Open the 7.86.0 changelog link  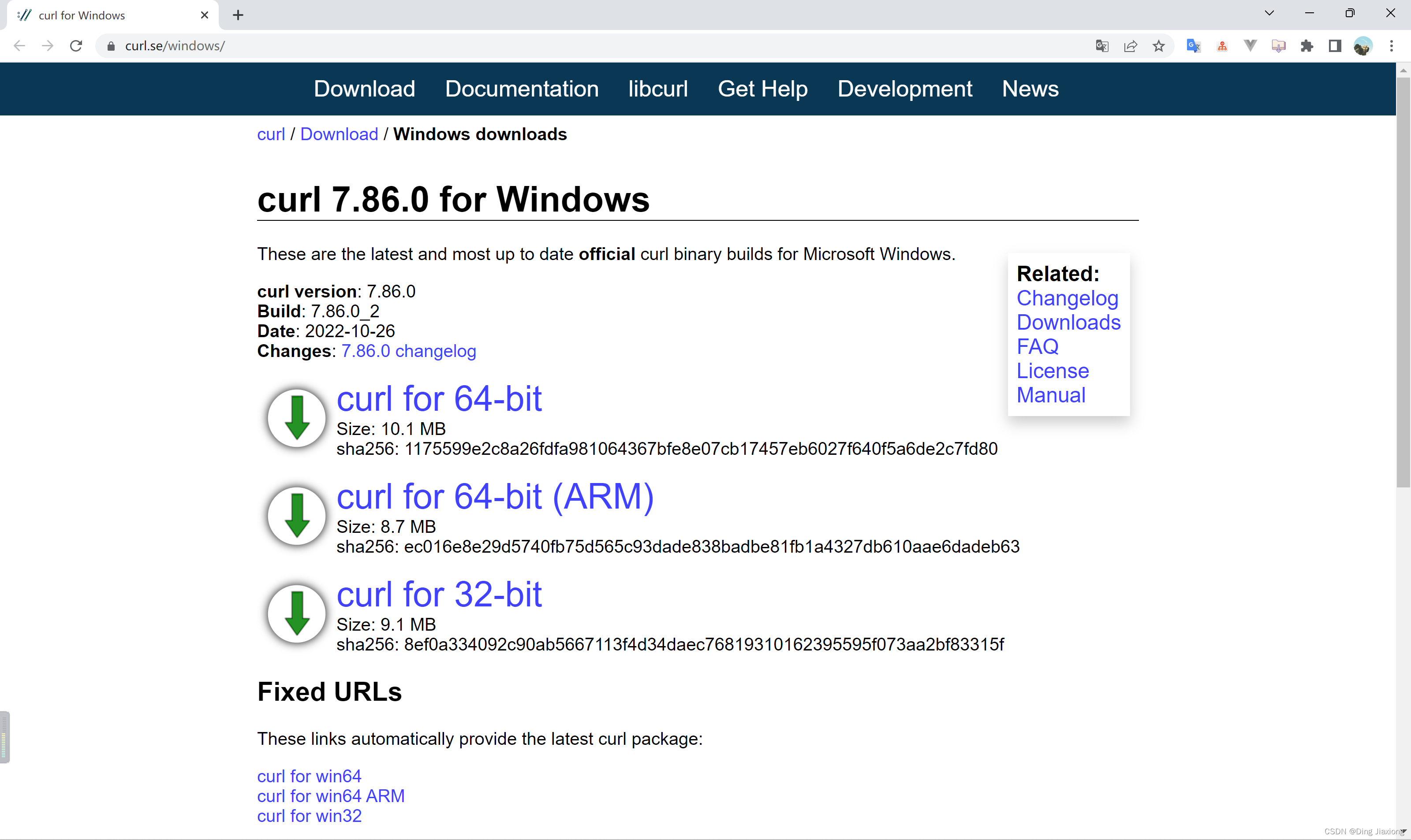pyautogui.click(x=408, y=351)
